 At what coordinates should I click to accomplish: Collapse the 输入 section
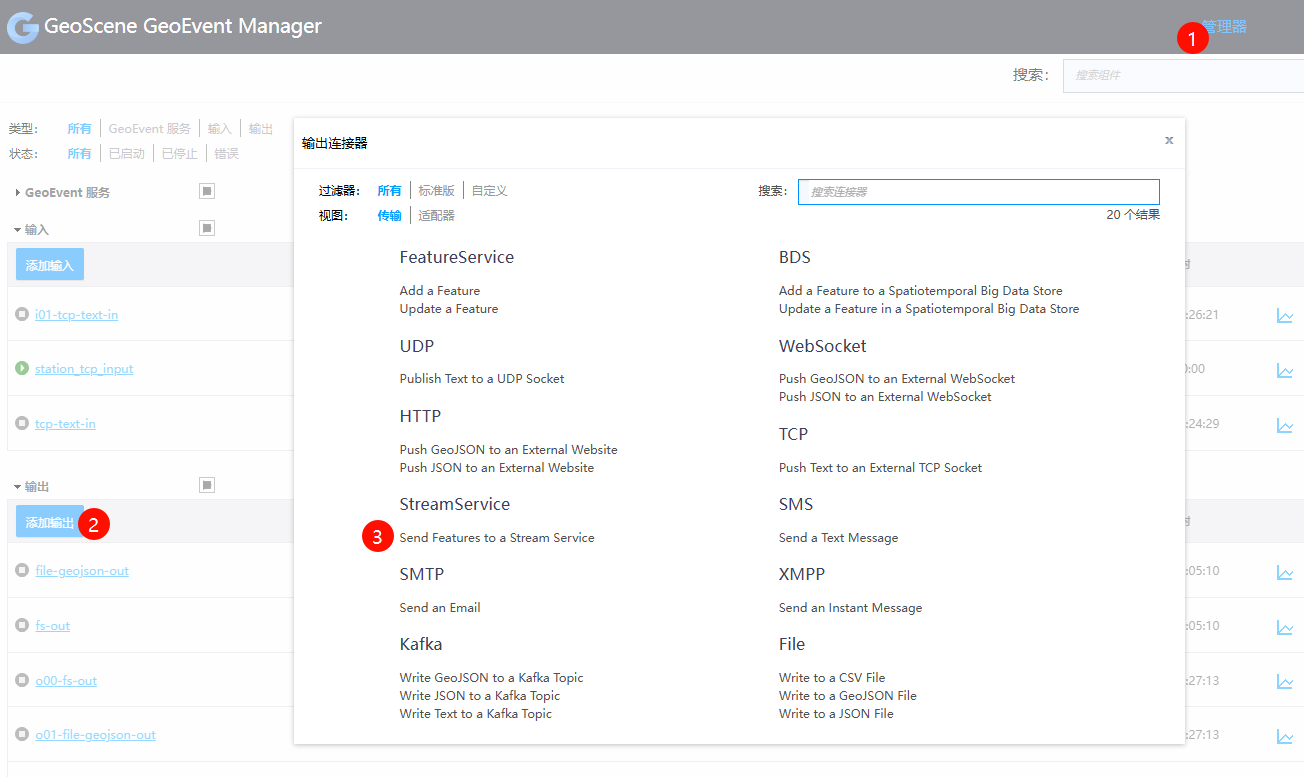click(x=18, y=230)
